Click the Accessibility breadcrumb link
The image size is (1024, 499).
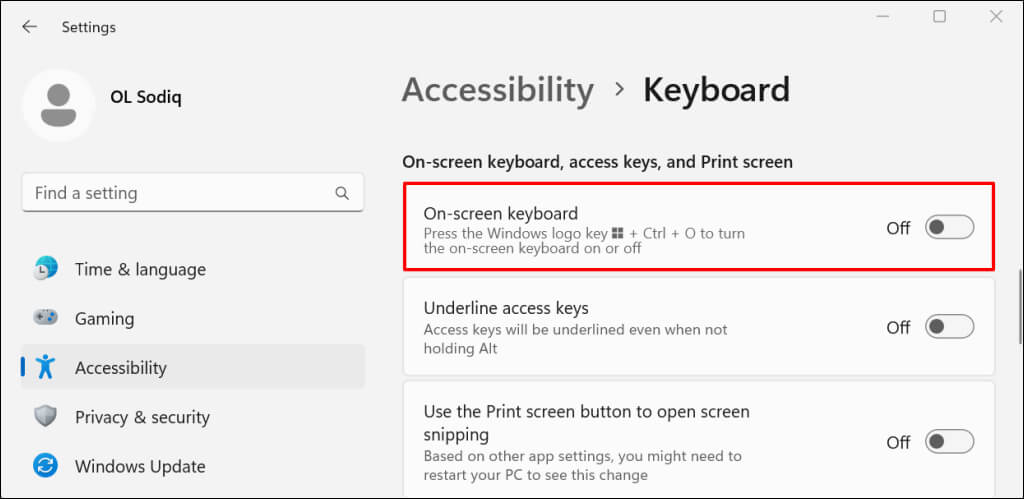(x=497, y=90)
